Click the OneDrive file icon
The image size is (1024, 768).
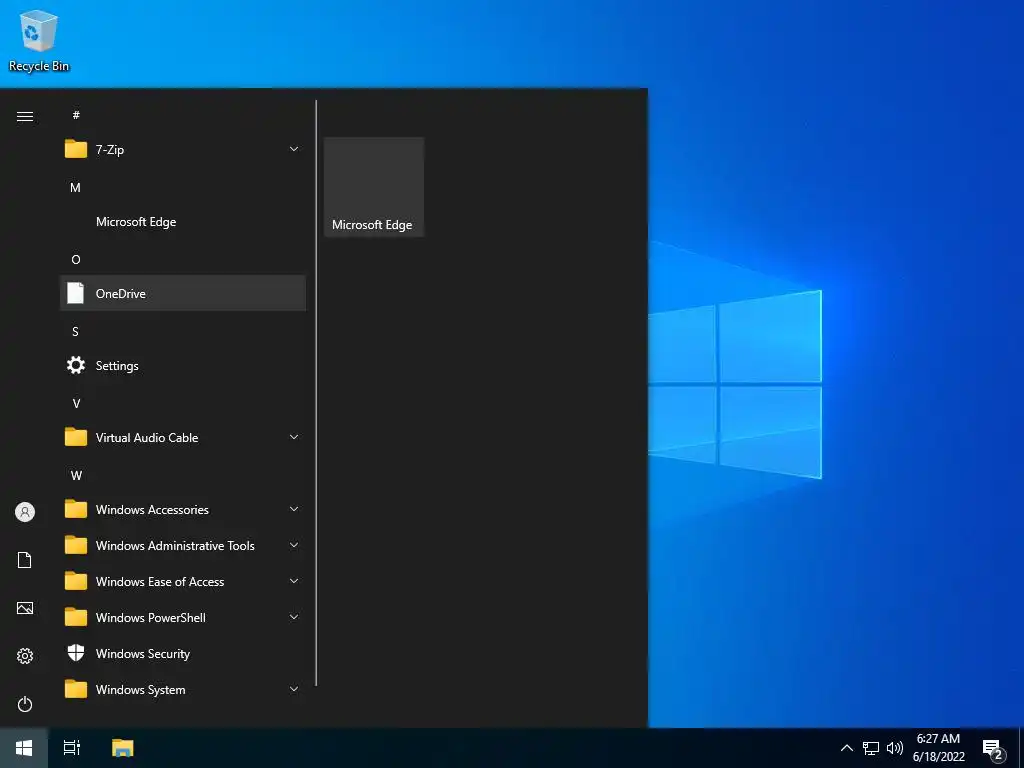point(76,293)
